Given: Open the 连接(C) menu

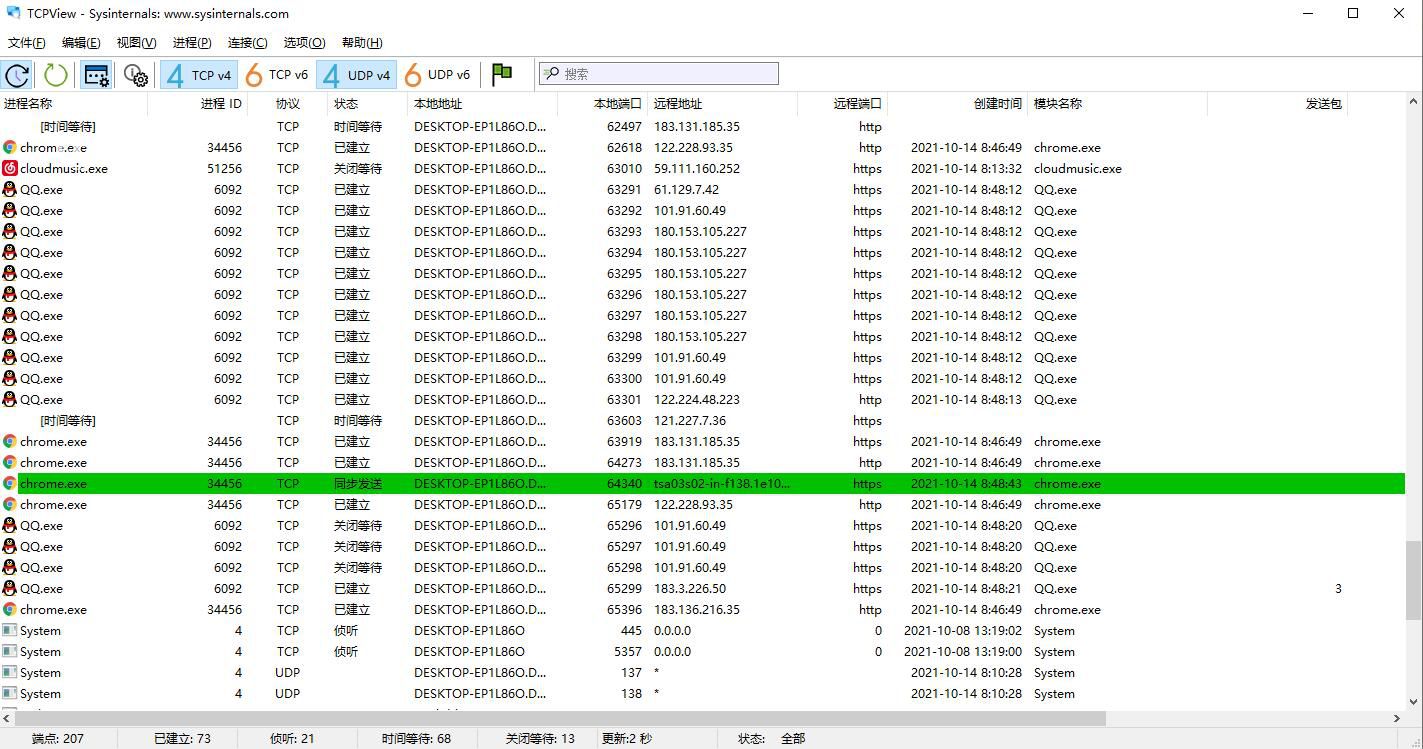Looking at the screenshot, I should click(x=247, y=42).
